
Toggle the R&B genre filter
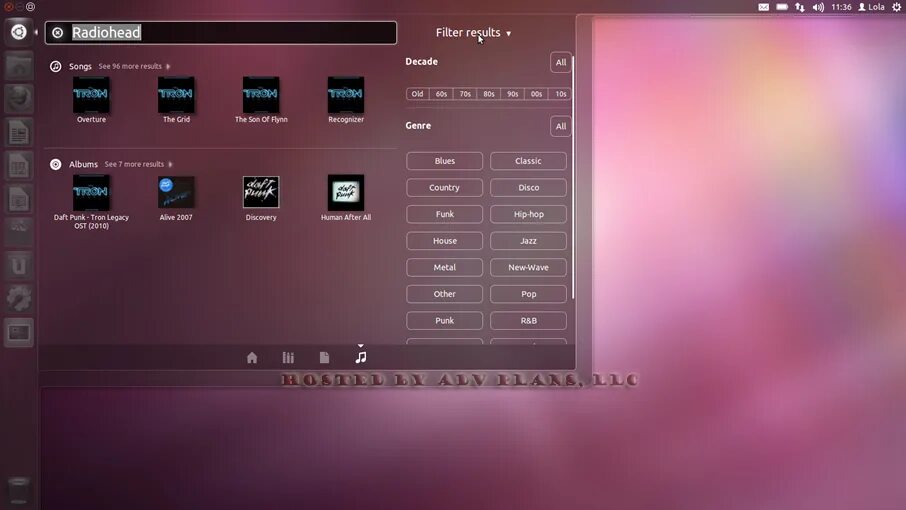pos(528,321)
